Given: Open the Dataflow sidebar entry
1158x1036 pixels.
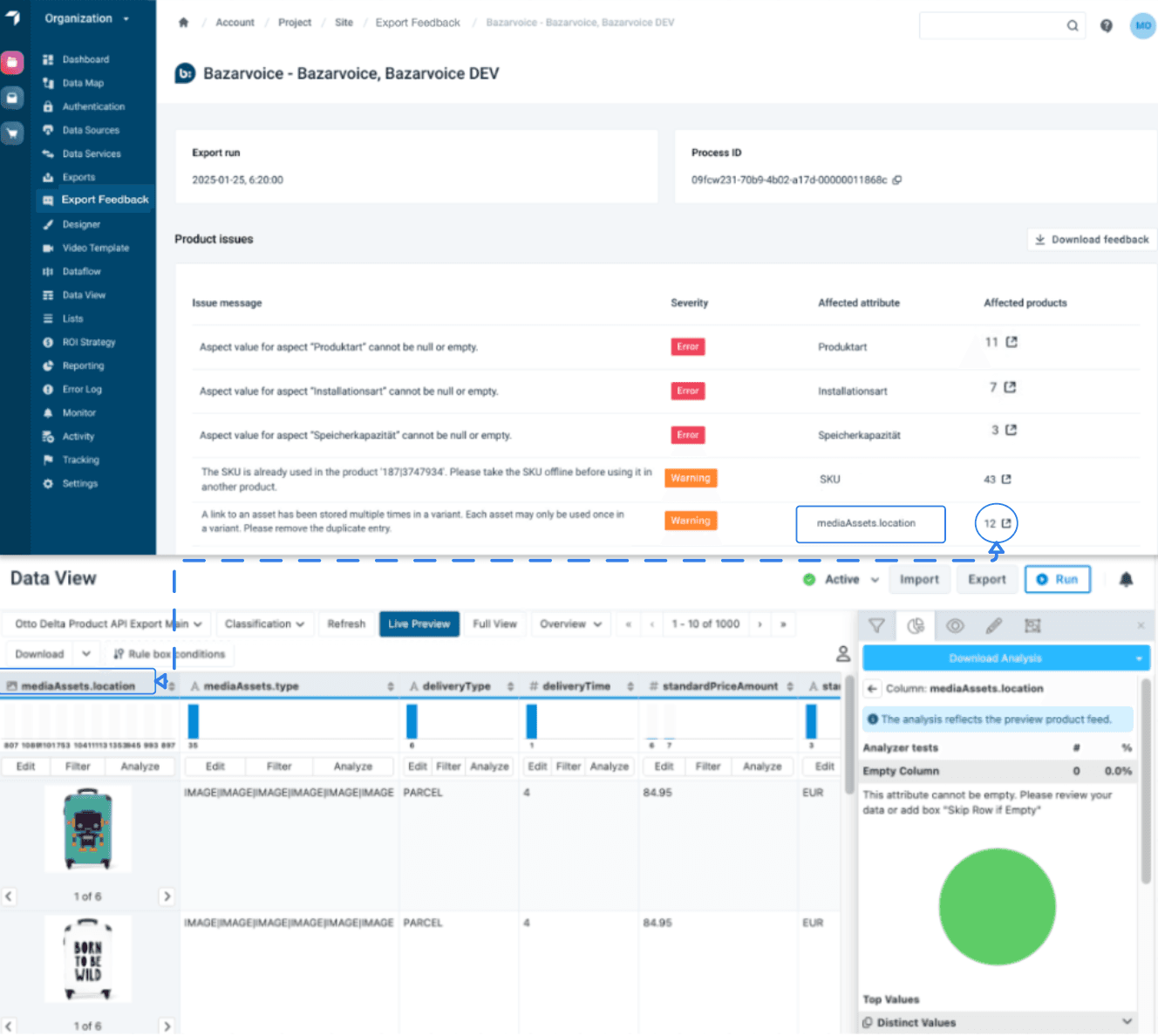Looking at the screenshot, I should coord(81,271).
